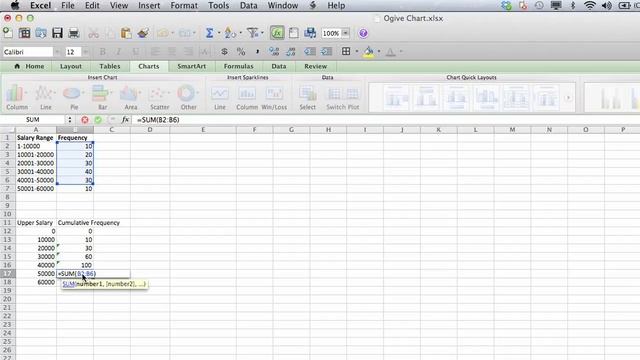Click the yellow Fill Color bucket
The image size is (640, 360).
[x=368, y=52]
